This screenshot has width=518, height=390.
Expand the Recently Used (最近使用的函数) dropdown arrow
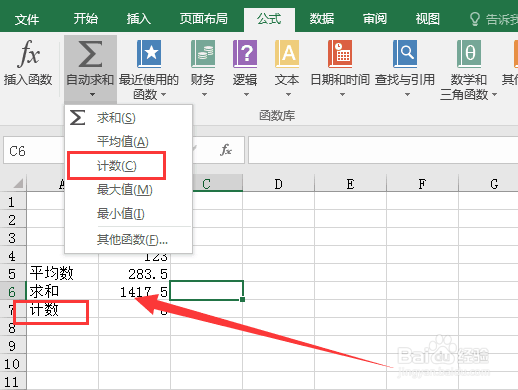163,95
